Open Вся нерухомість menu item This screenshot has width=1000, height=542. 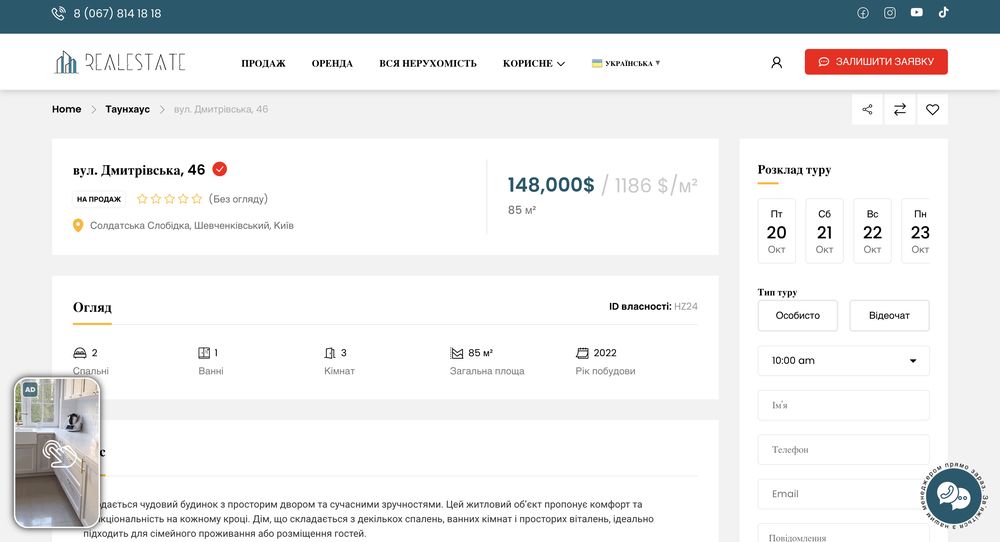(428, 63)
